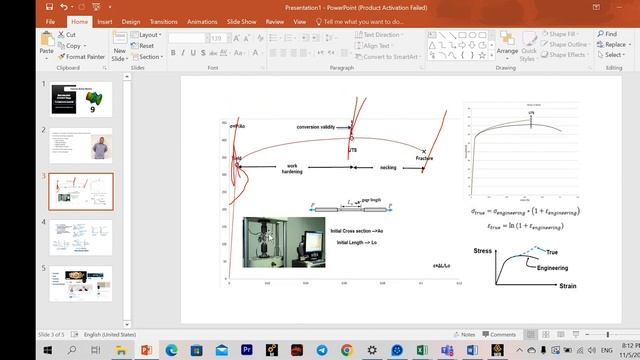Click the Find button
Image resolution: width=640 pixels, height=360 pixels.
tap(608, 34)
